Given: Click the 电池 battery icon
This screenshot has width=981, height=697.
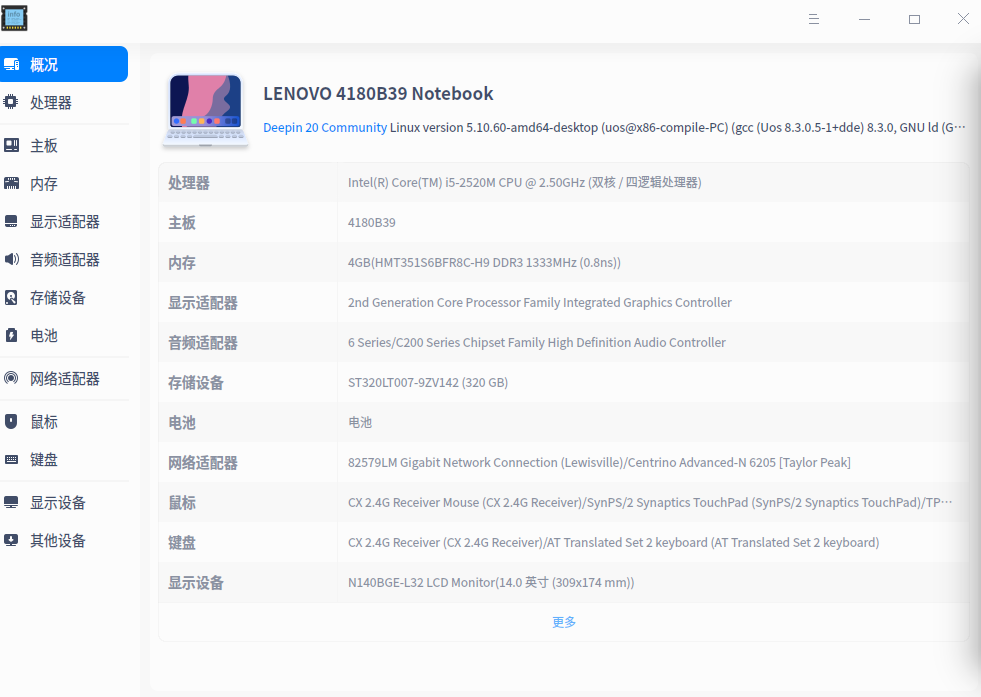Looking at the screenshot, I should [x=11, y=335].
